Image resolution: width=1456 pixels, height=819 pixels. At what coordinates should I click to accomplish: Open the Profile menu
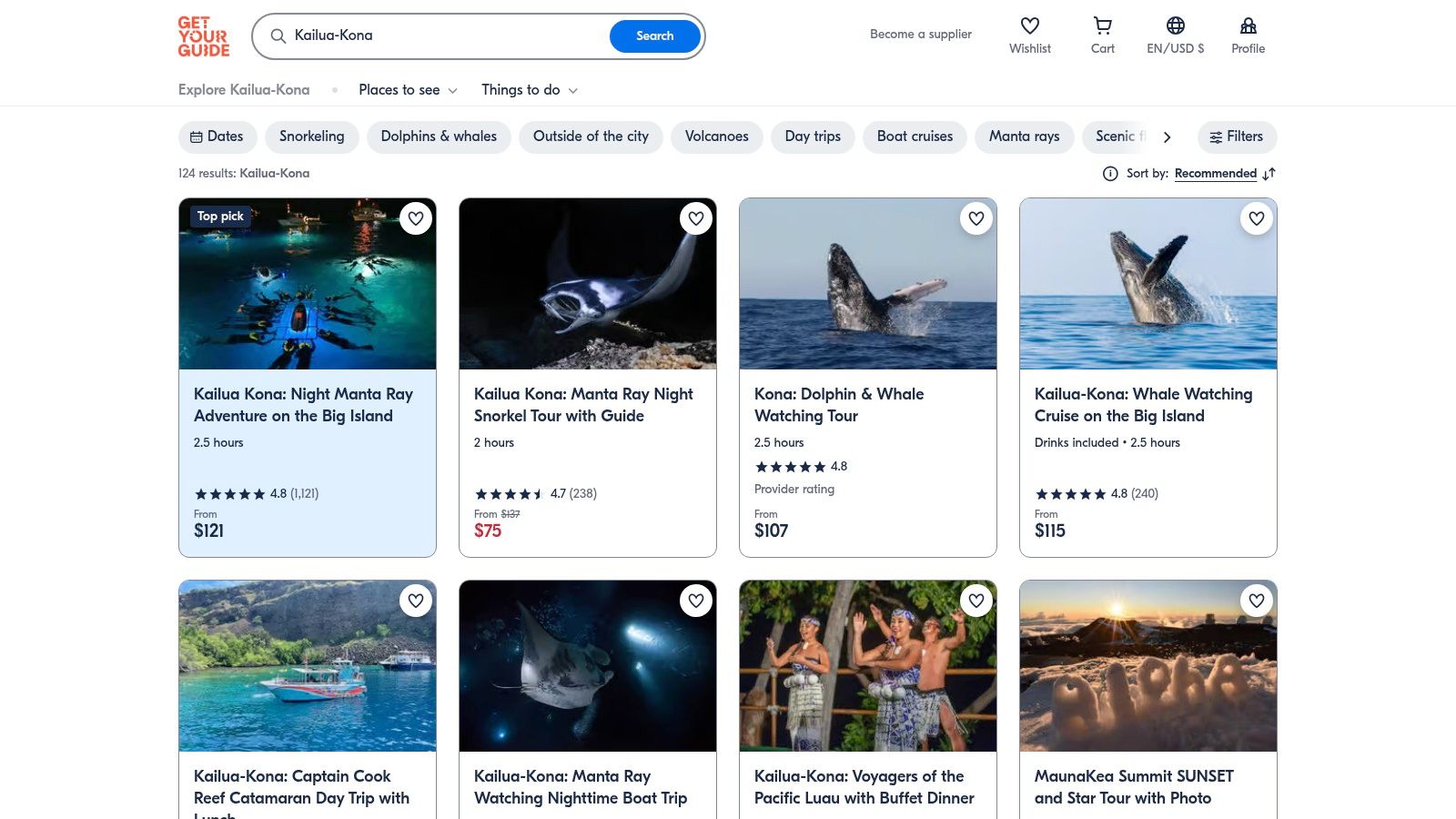[1248, 35]
